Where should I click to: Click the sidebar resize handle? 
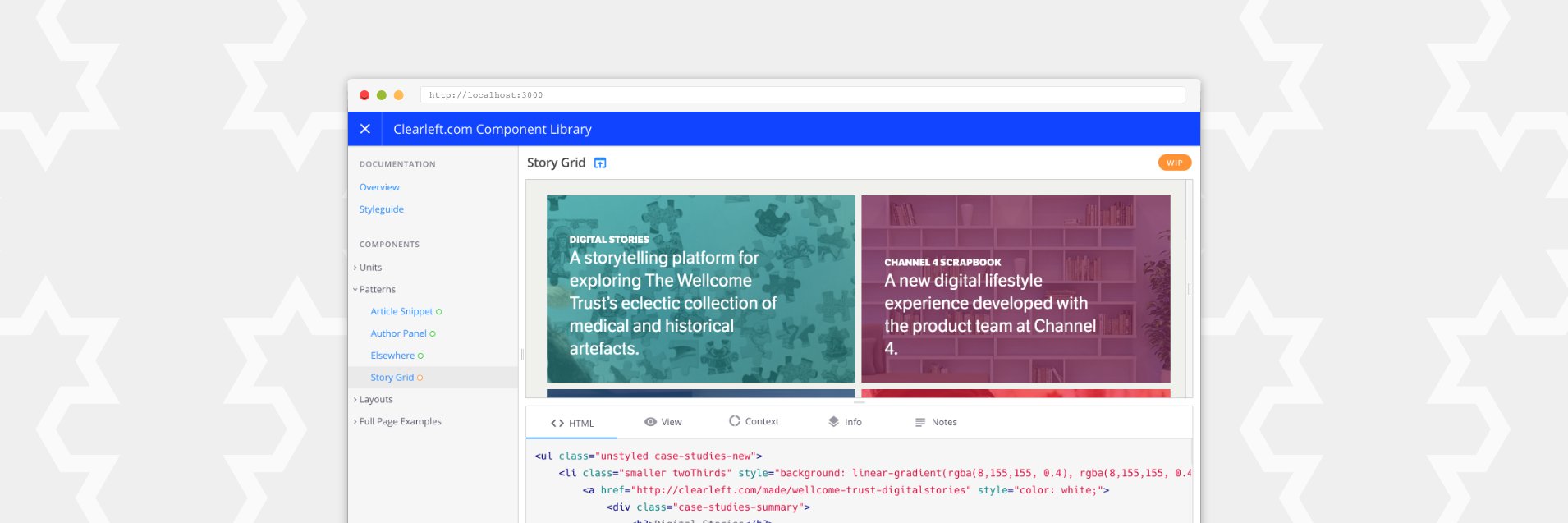[522, 355]
